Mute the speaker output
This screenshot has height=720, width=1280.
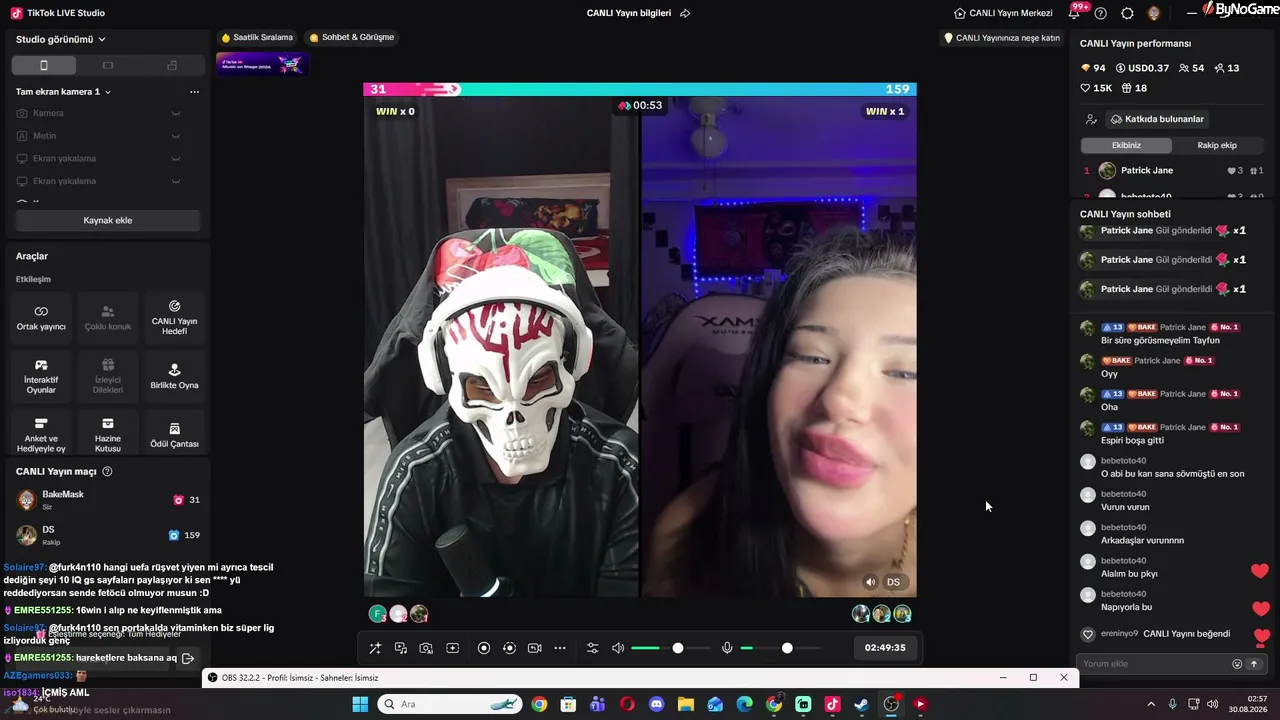pyautogui.click(x=618, y=648)
